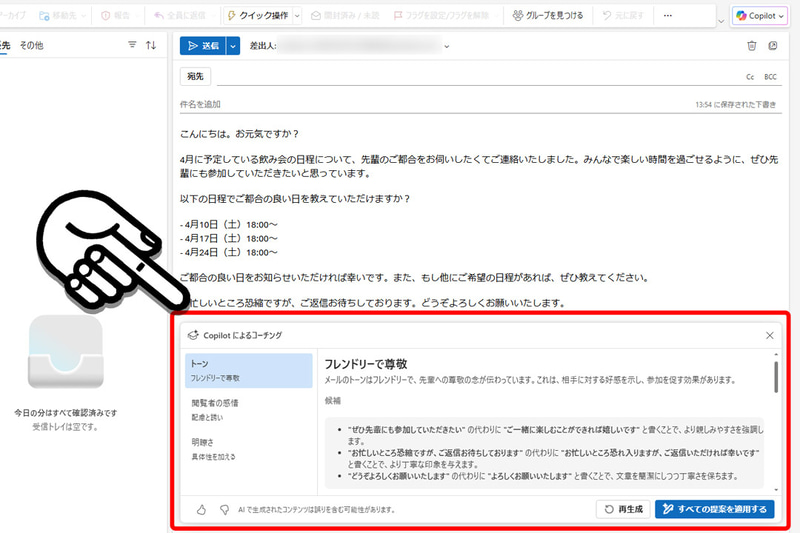Screen dimensions: 800x533
Task: Click the 元に戻す undo item
Action: [623, 16]
